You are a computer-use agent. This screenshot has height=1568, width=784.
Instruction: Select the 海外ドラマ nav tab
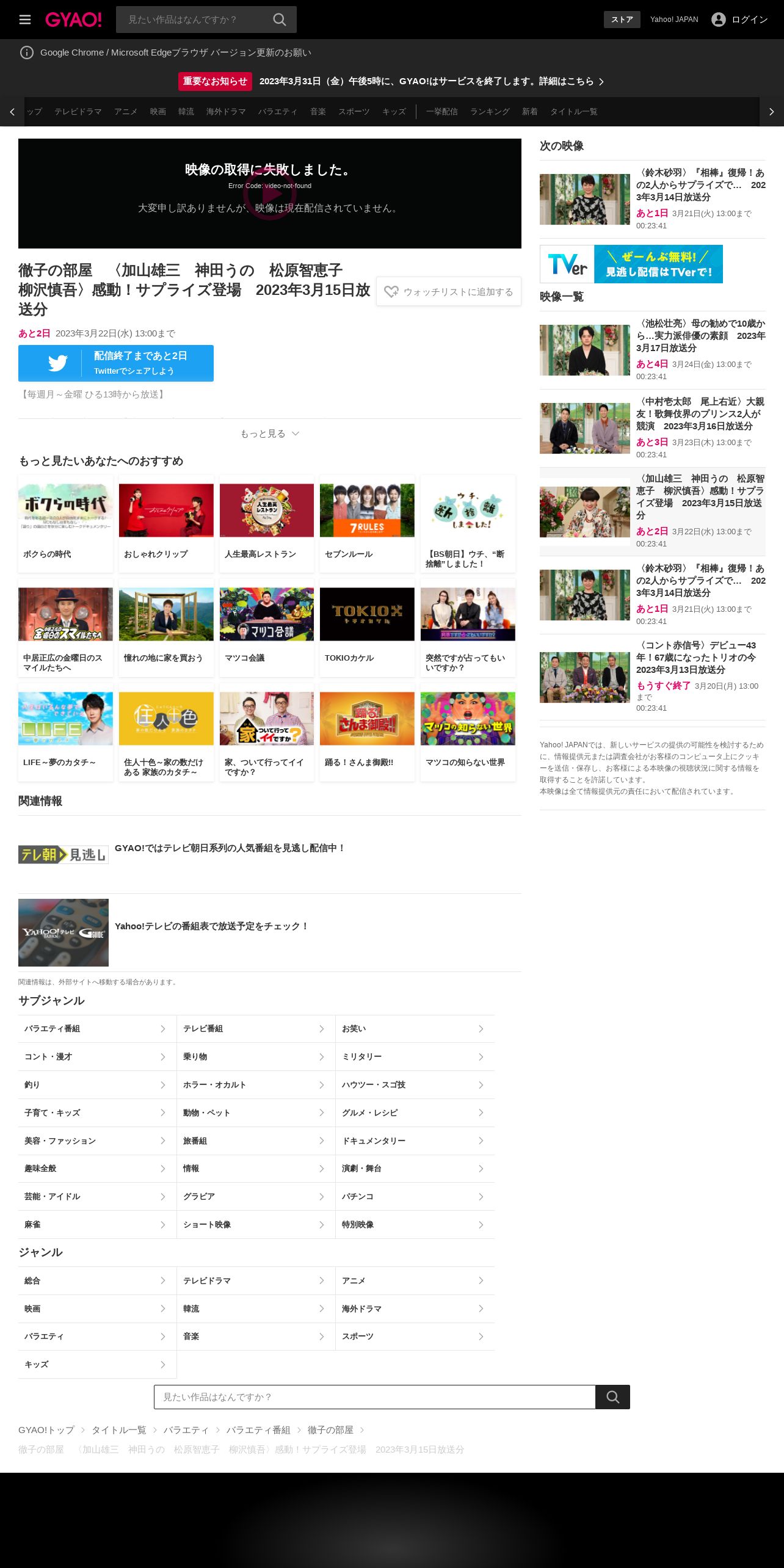click(x=226, y=112)
